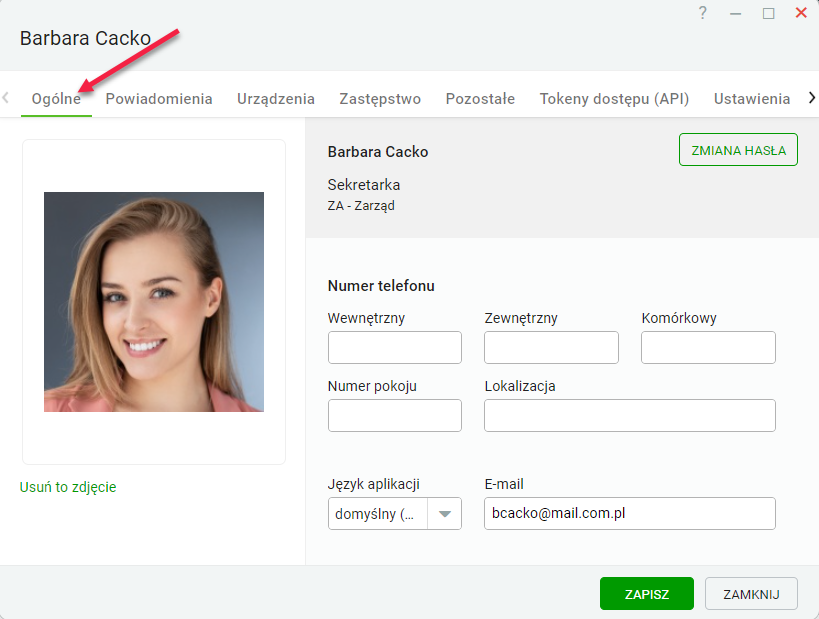Expand the Język aplikacji dropdown arrow
The width and height of the screenshot is (819, 619).
tap(444, 513)
